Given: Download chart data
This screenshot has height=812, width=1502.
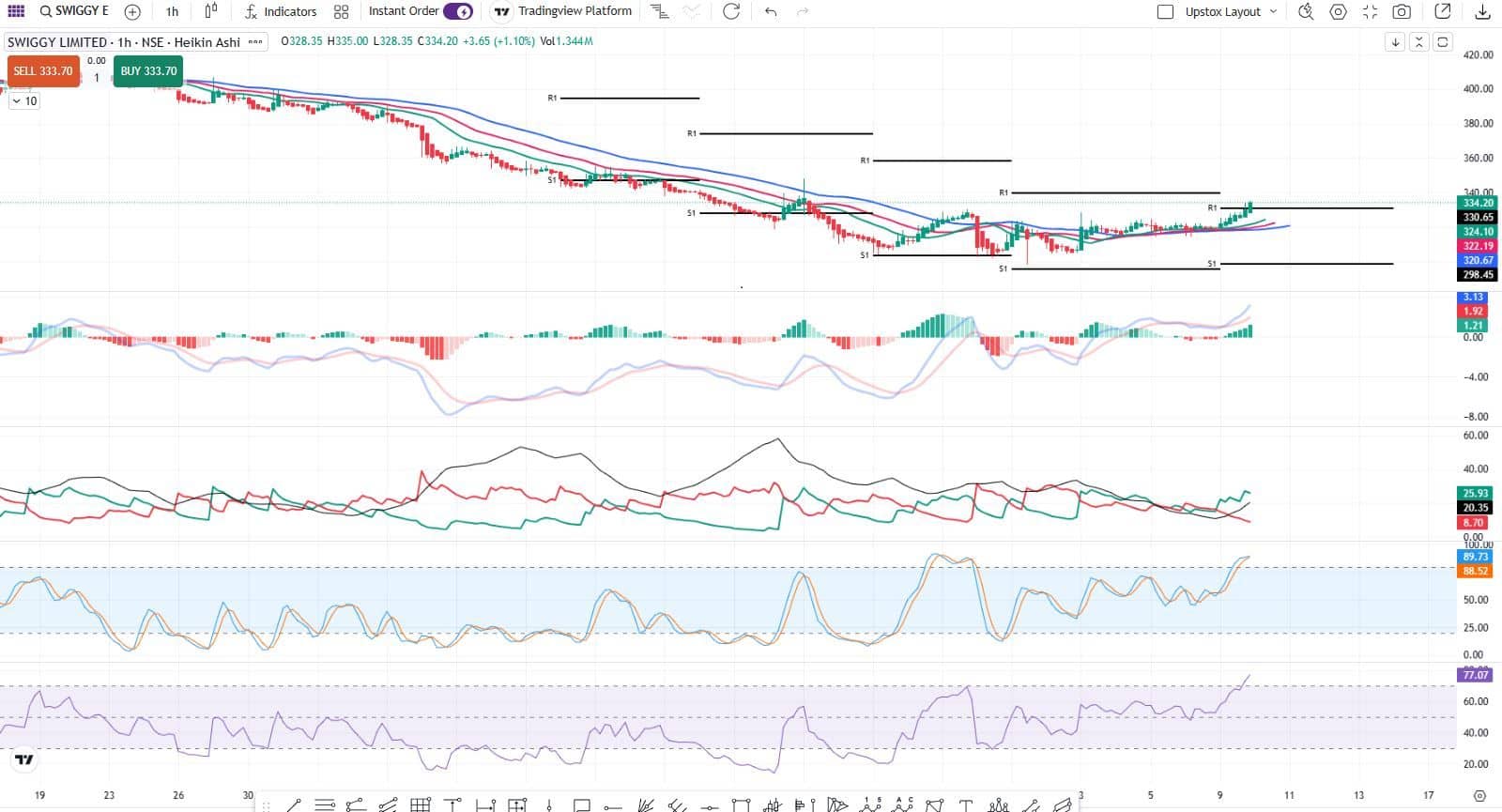Looking at the screenshot, I should pos(1482,11).
